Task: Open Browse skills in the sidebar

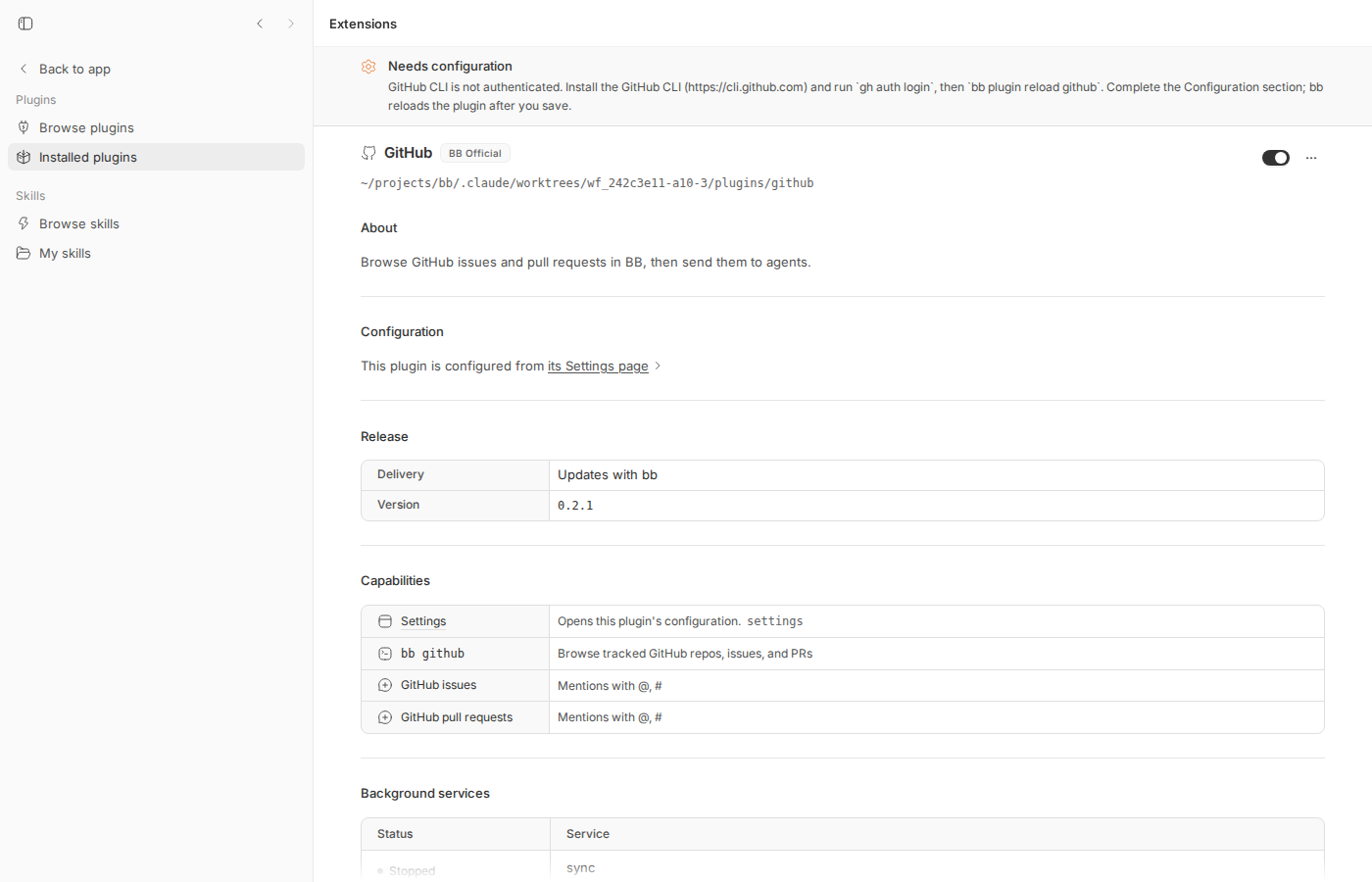Action: pos(156,223)
